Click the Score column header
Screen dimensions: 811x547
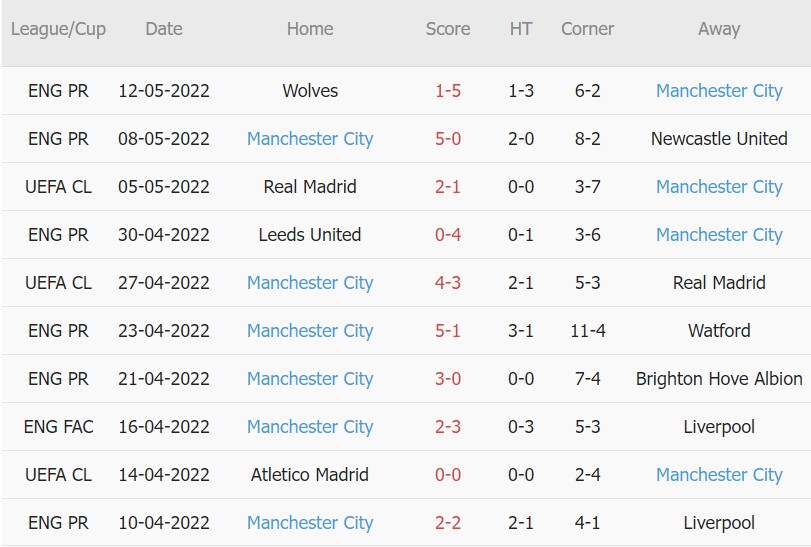(448, 29)
